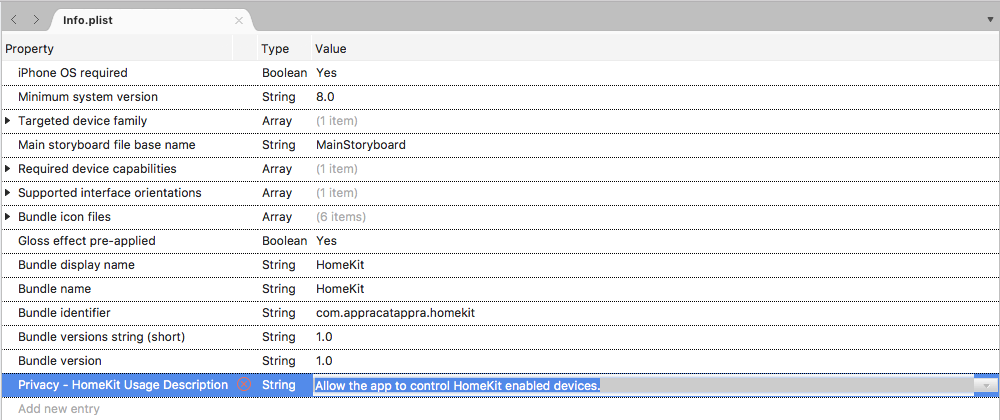Image resolution: width=1000 pixels, height=420 pixels.
Task: Click the Type column header
Action: pyautogui.click(x=275, y=49)
